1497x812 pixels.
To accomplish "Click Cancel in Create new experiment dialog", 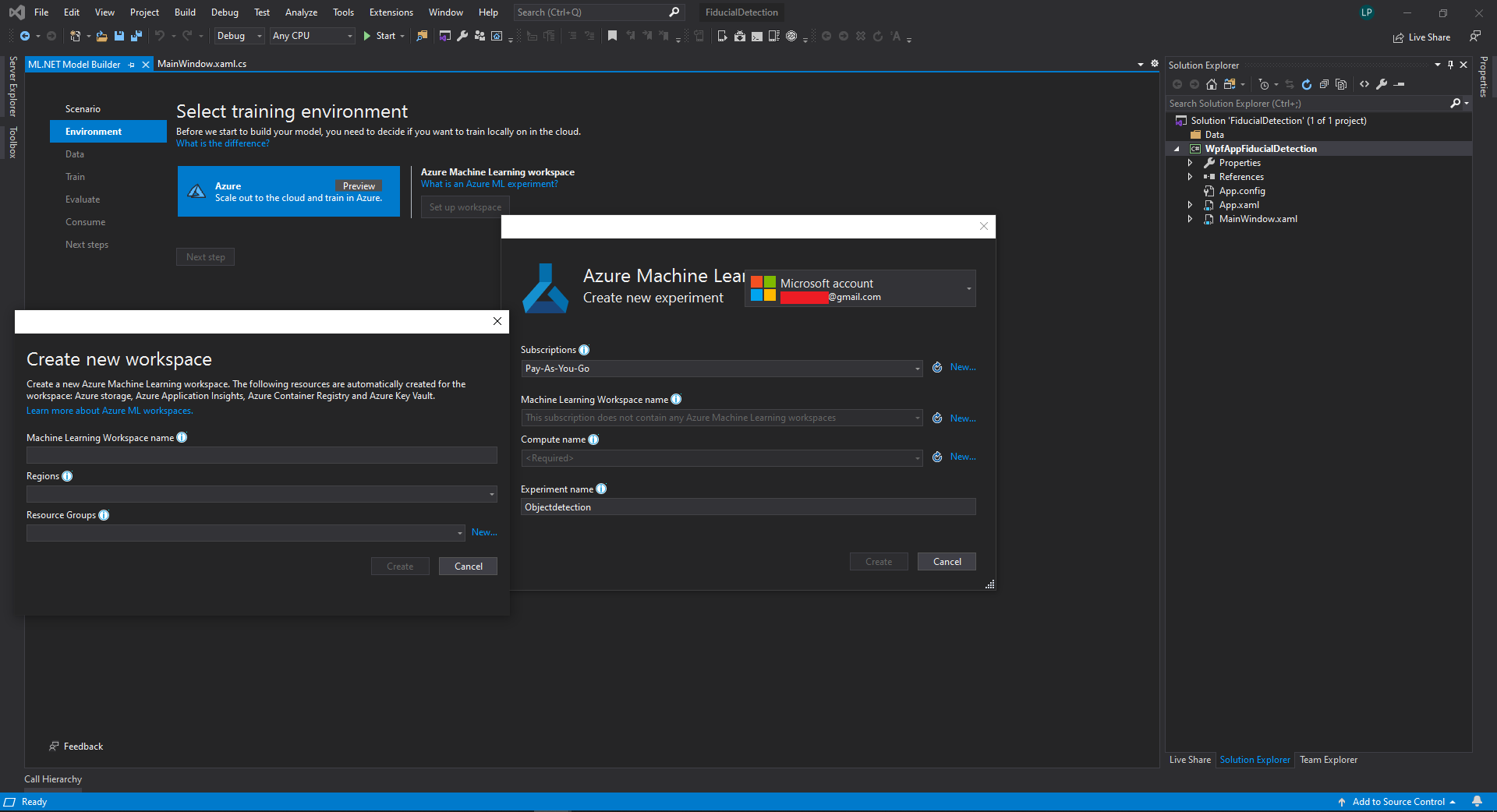I will point(947,562).
